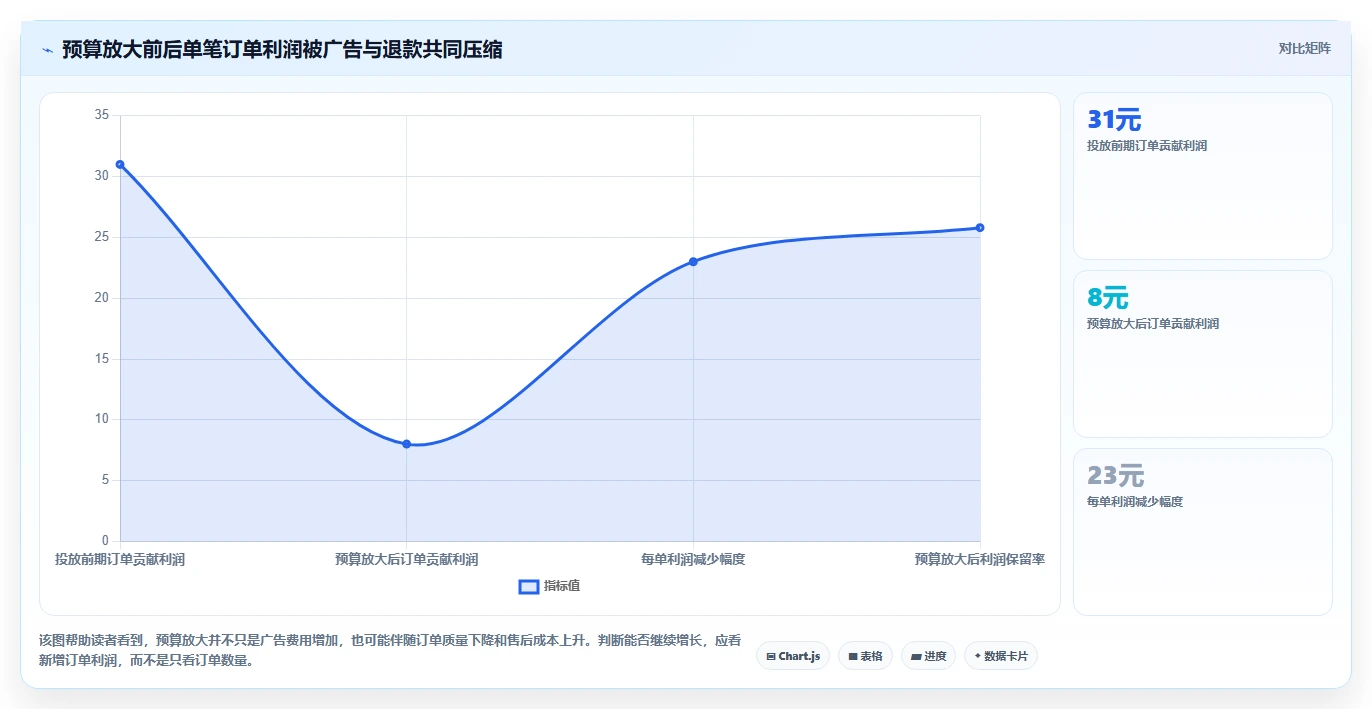Viewport: 1372px width, 709px height.
Task: Click the 8元 value card
Action: 1203,354
